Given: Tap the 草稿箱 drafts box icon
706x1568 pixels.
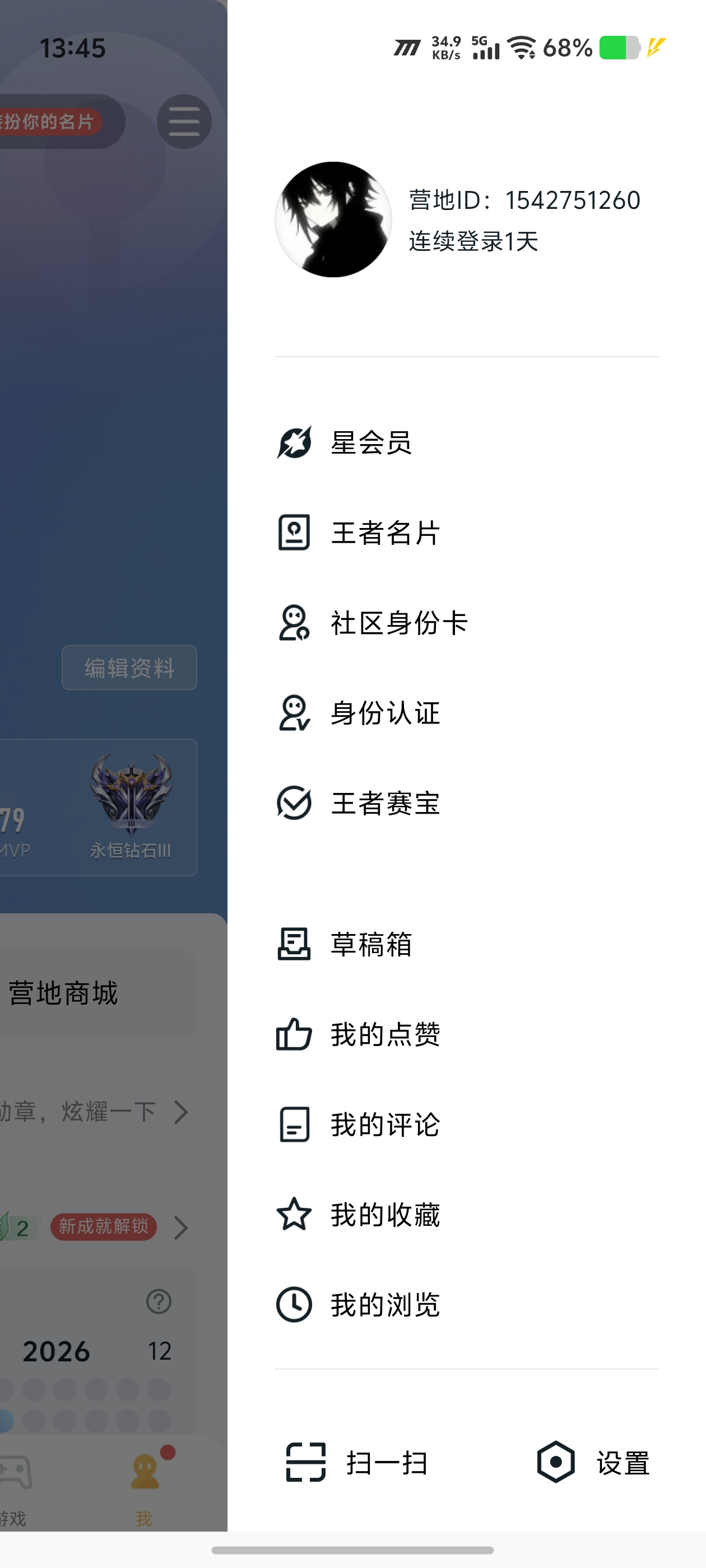Looking at the screenshot, I should point(294,944).
